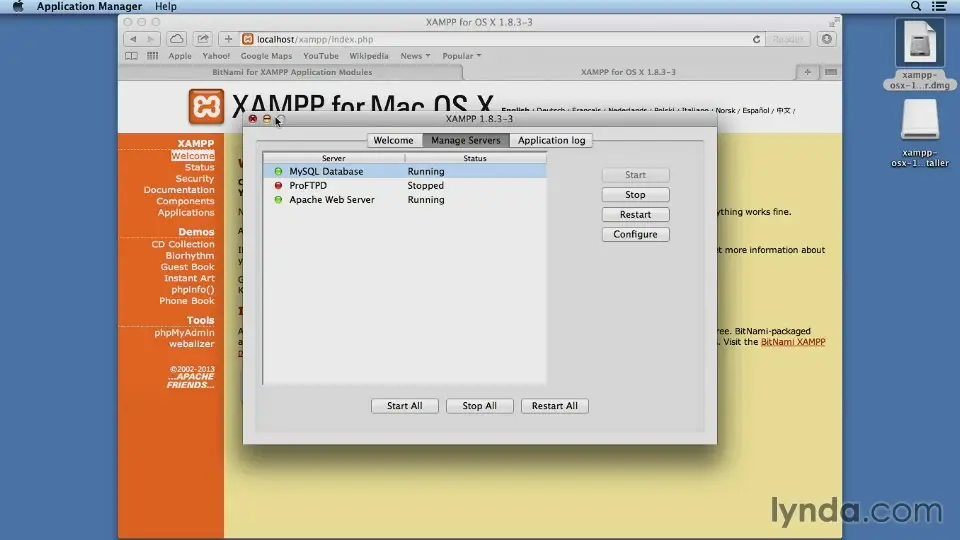960x540 pixels.
Task: Open the phpinfo() demo link
Action: (193, 290)
